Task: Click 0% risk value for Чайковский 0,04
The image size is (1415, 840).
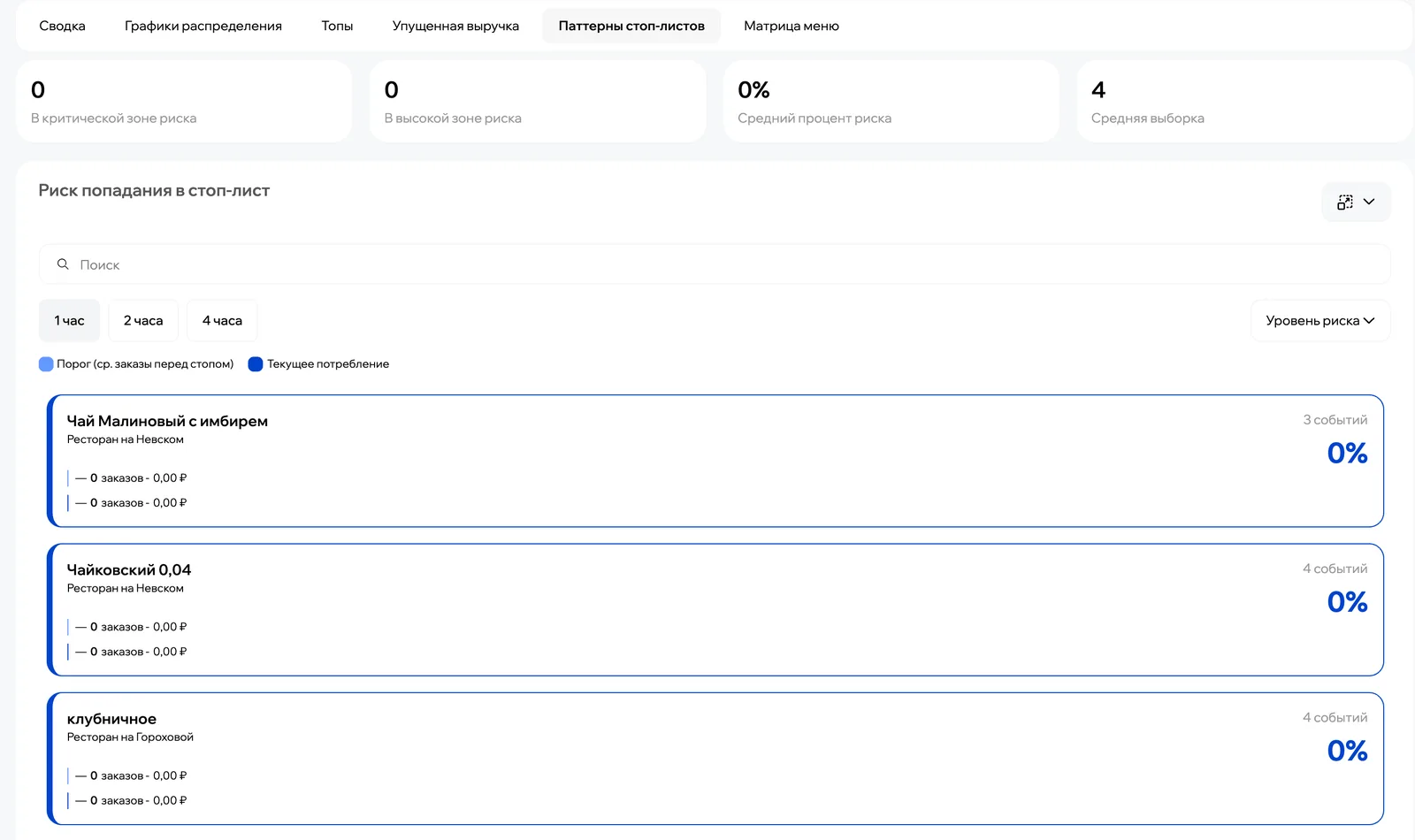Action: [x=1347, y=602]
